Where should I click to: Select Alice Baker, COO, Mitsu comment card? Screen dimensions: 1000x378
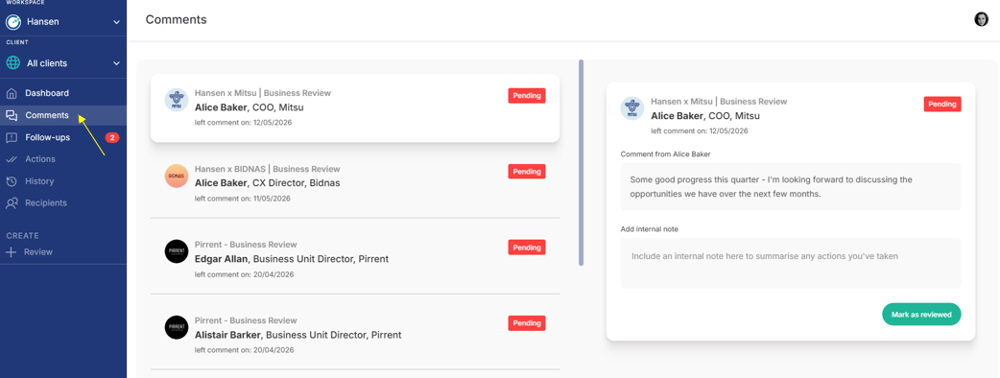click(355, 108)
